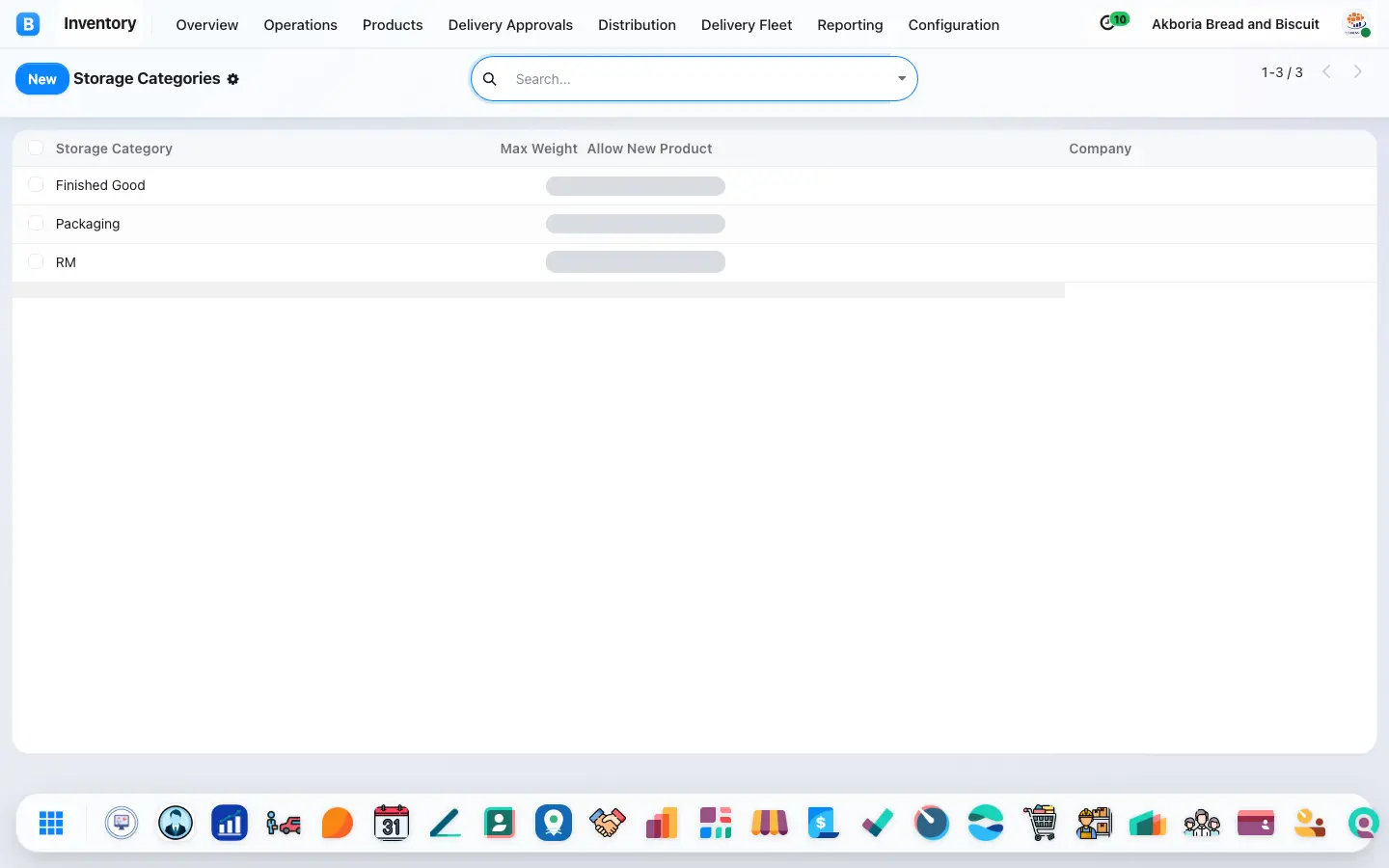Open the blue apps grid launcher
This screenshot has height=868, width=1389.
51,823
